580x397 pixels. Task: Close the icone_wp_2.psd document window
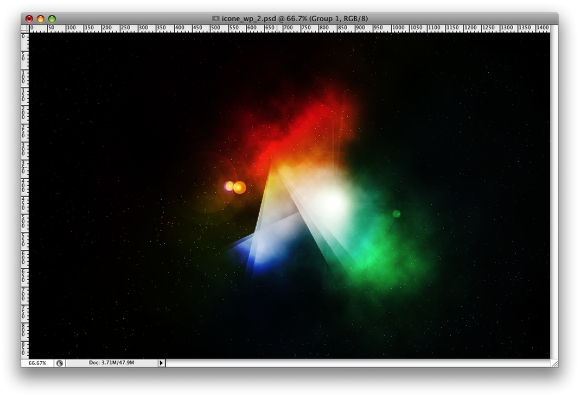click(x=29, y=18)
